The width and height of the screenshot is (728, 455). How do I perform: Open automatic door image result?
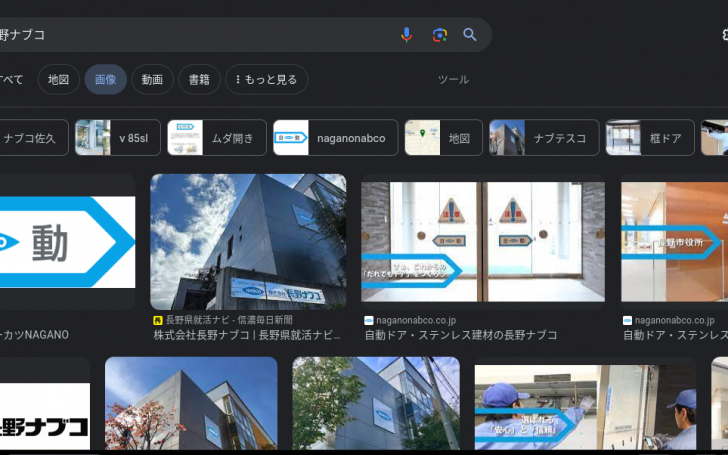point(483,242)
